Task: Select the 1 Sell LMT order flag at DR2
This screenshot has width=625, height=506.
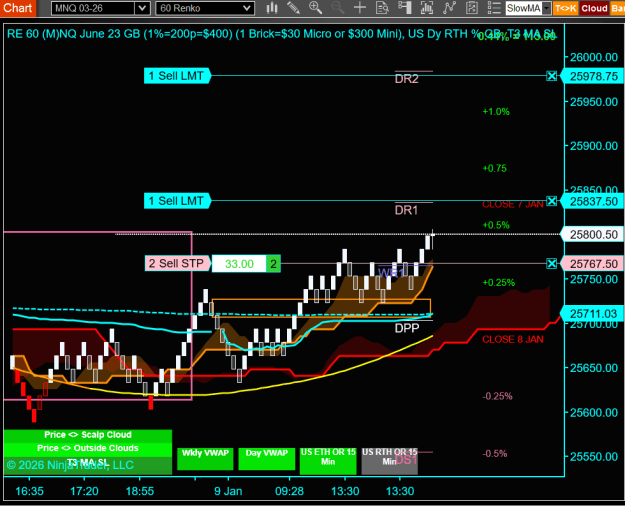Action: (177, 76)
